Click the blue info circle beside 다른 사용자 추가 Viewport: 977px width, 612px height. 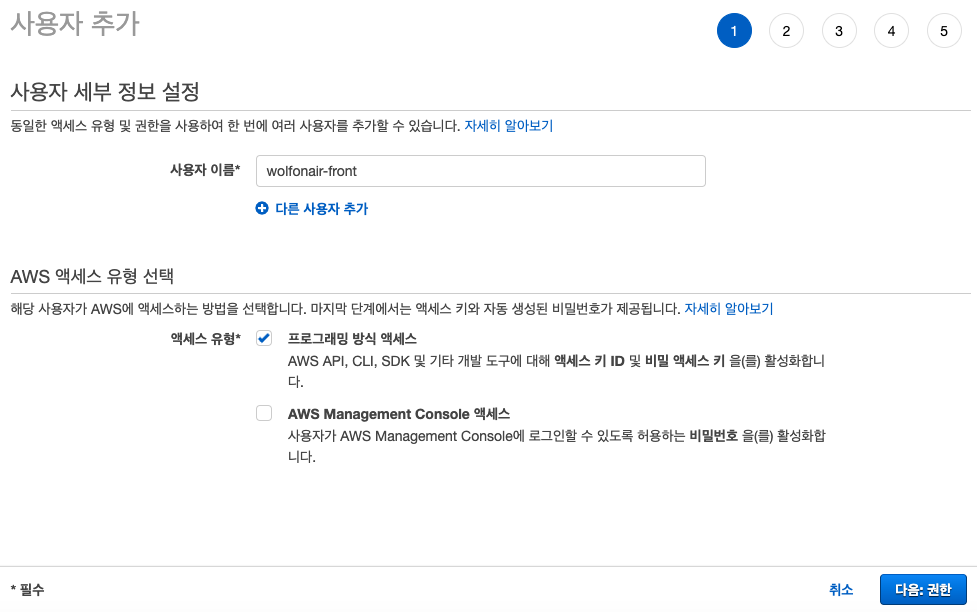click(x=263, y=206)
